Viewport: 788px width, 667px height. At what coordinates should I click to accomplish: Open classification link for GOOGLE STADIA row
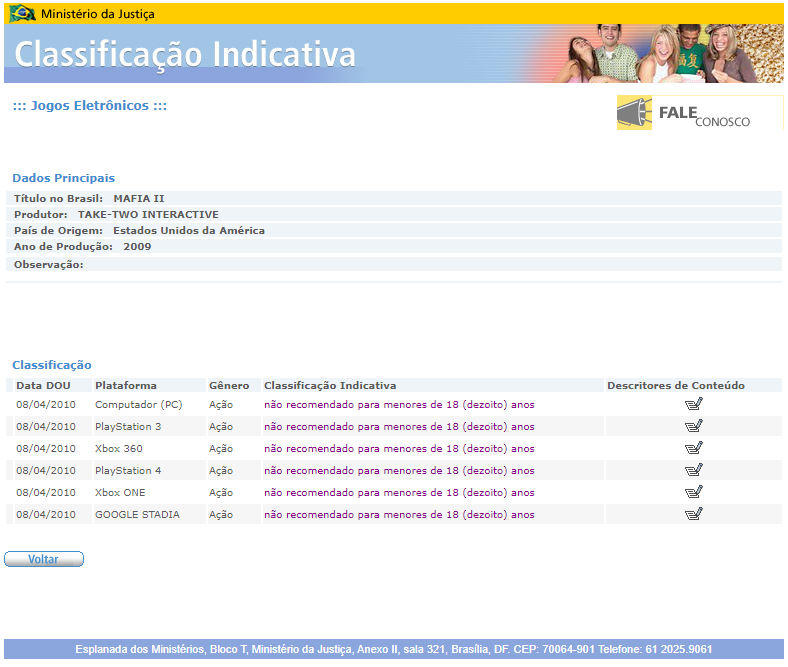(x=399, y=515)
